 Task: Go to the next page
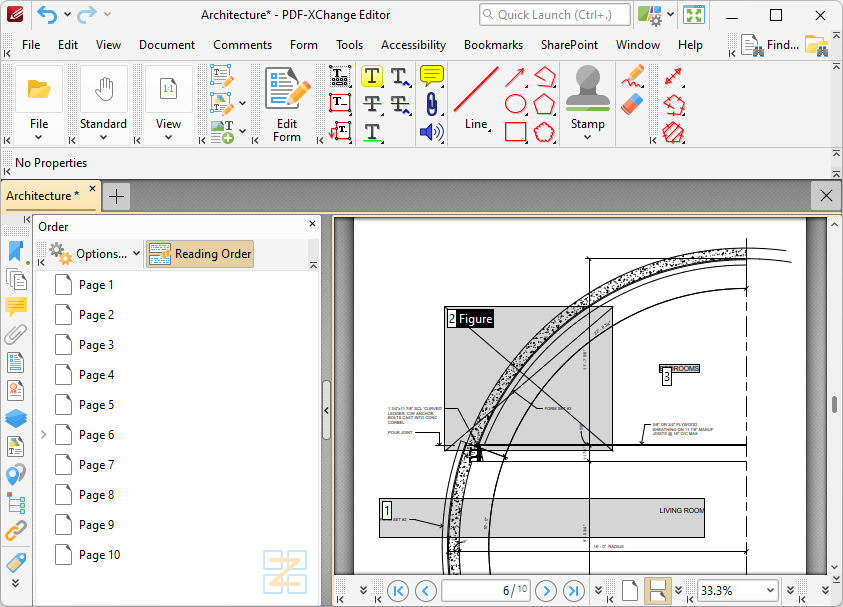tap(546, 591)
